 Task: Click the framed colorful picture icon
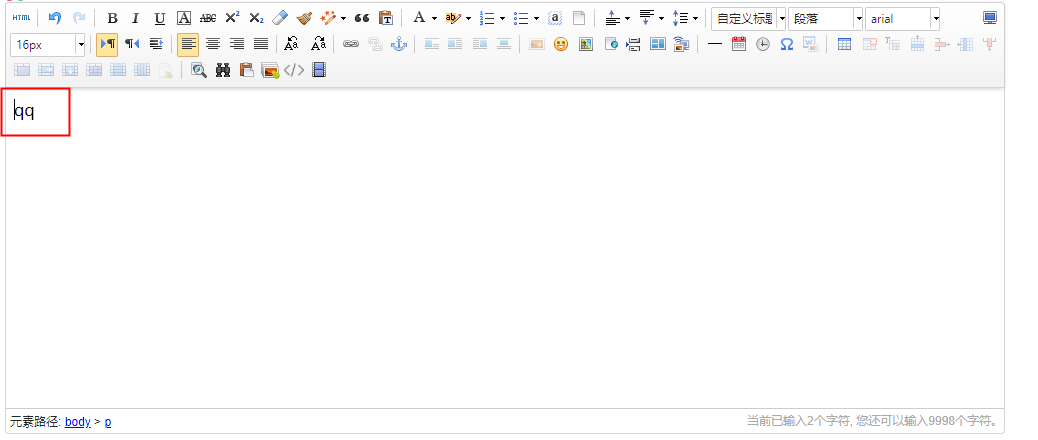tap(586, 44)
